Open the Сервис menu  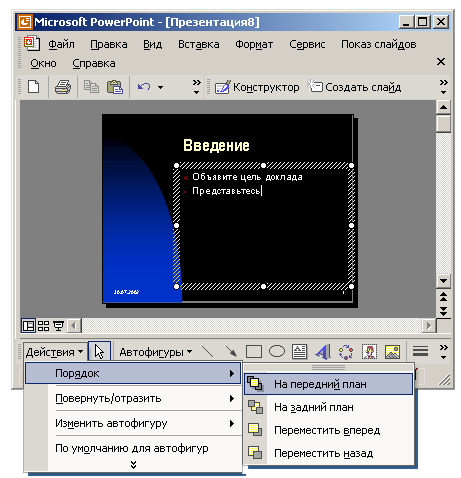307,44
